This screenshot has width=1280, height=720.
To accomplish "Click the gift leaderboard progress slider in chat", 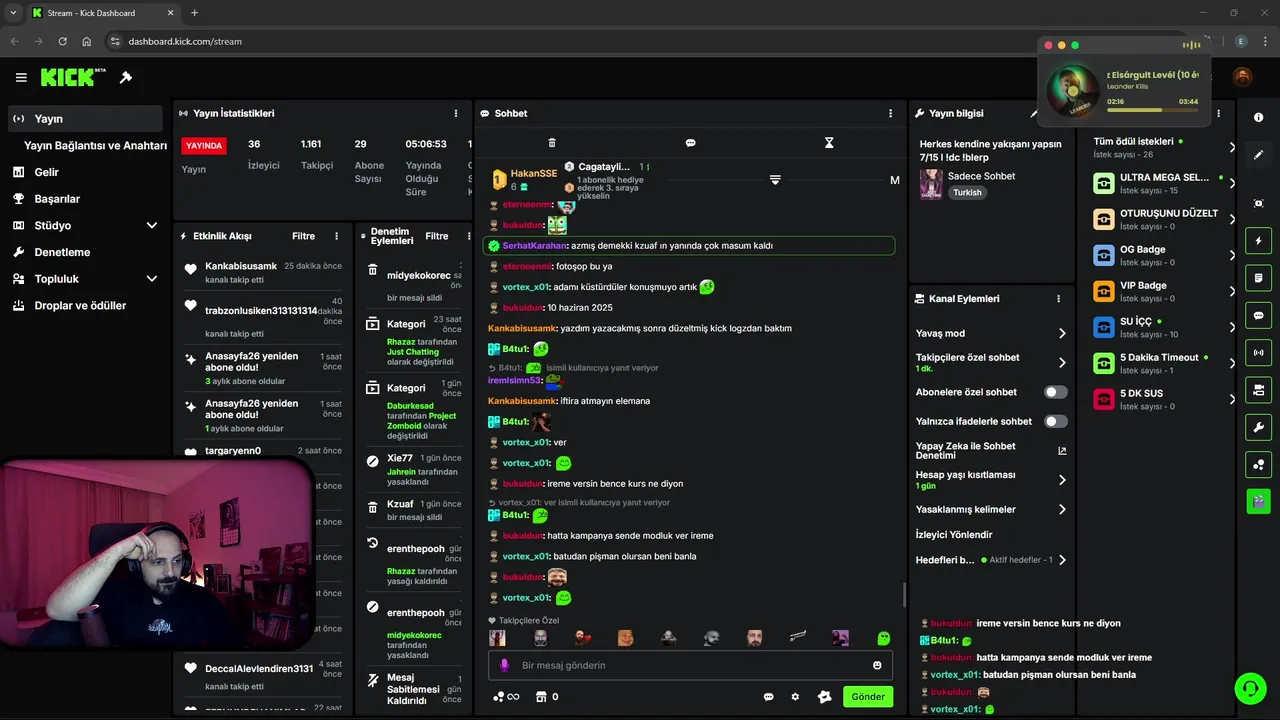I will click(x=775, y=180).
